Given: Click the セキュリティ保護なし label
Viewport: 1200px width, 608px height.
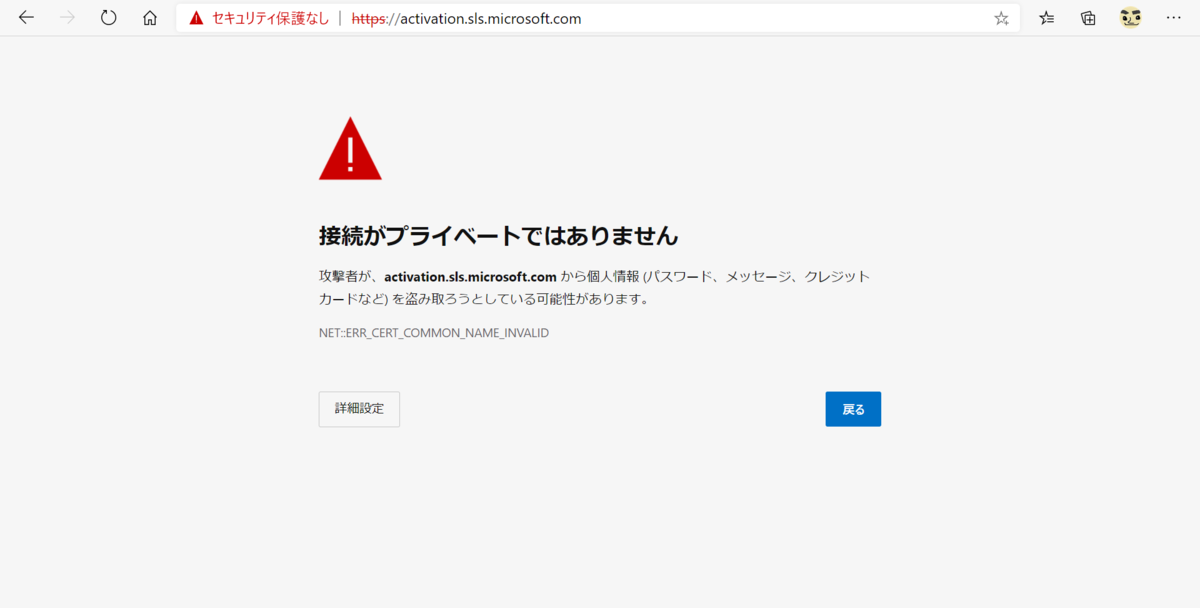Looking at the screenshot, I should [270, 18].
